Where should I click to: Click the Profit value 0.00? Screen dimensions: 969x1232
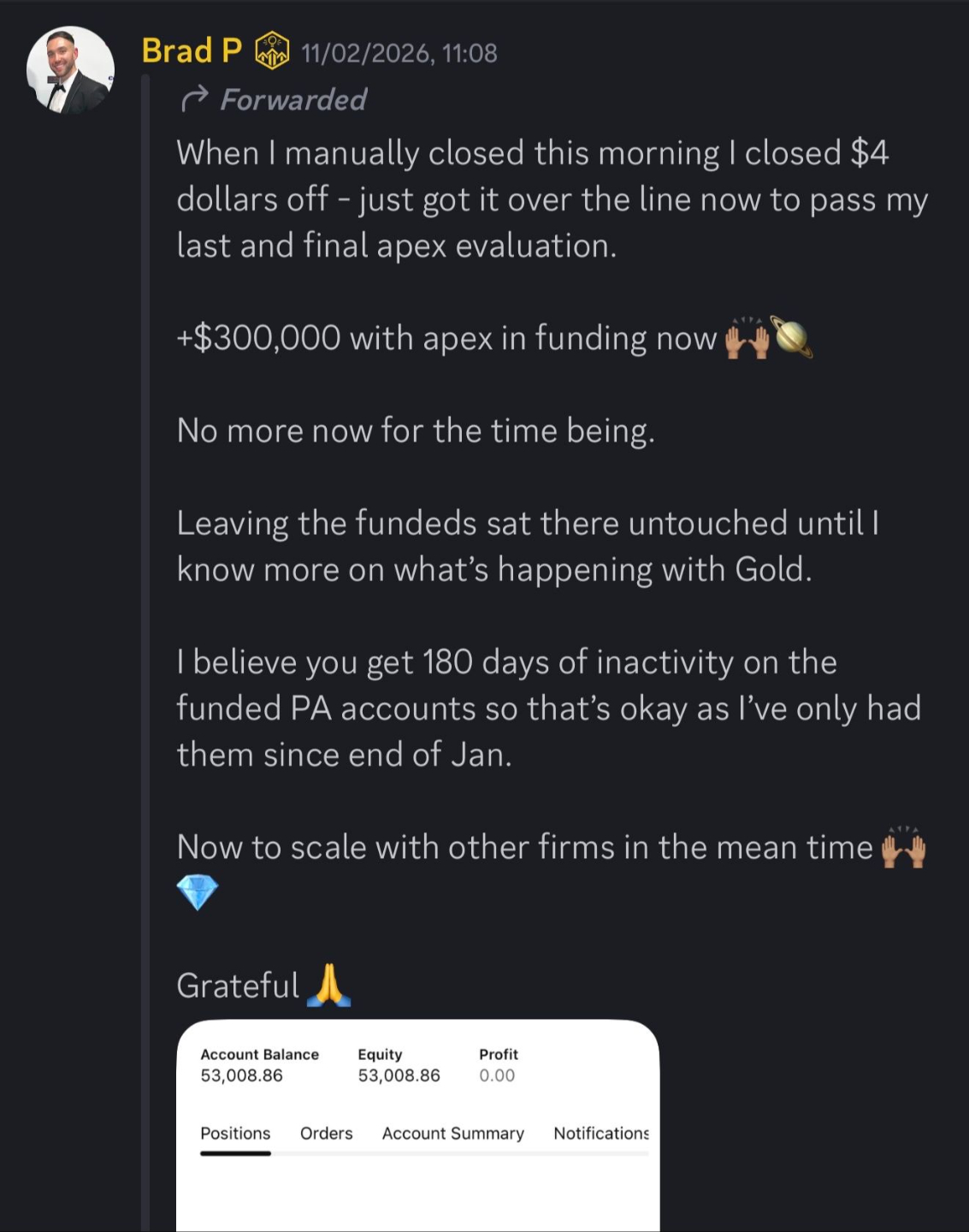[497, 1075]
